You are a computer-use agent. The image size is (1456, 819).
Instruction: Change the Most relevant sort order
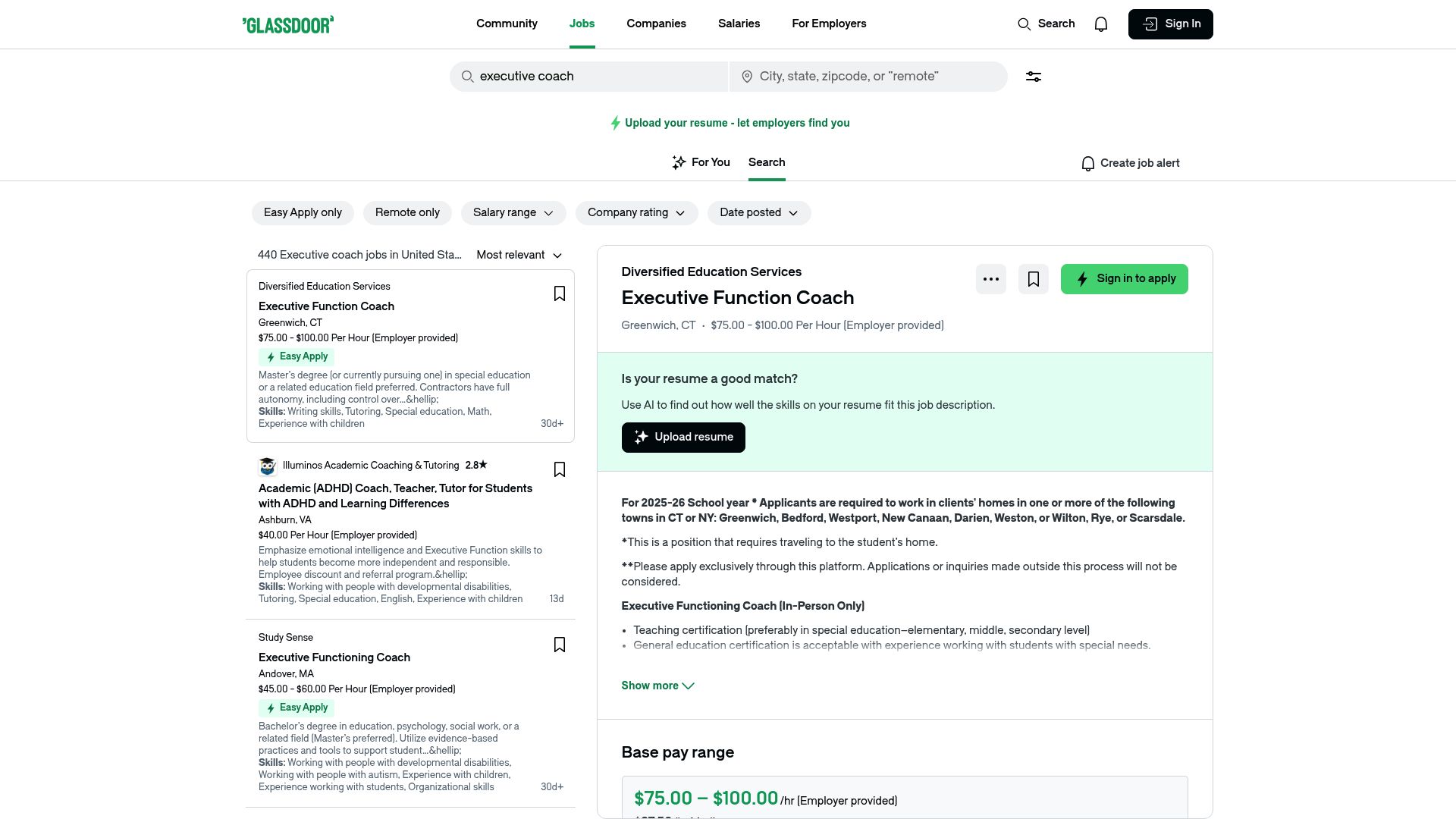click(519, 256)
